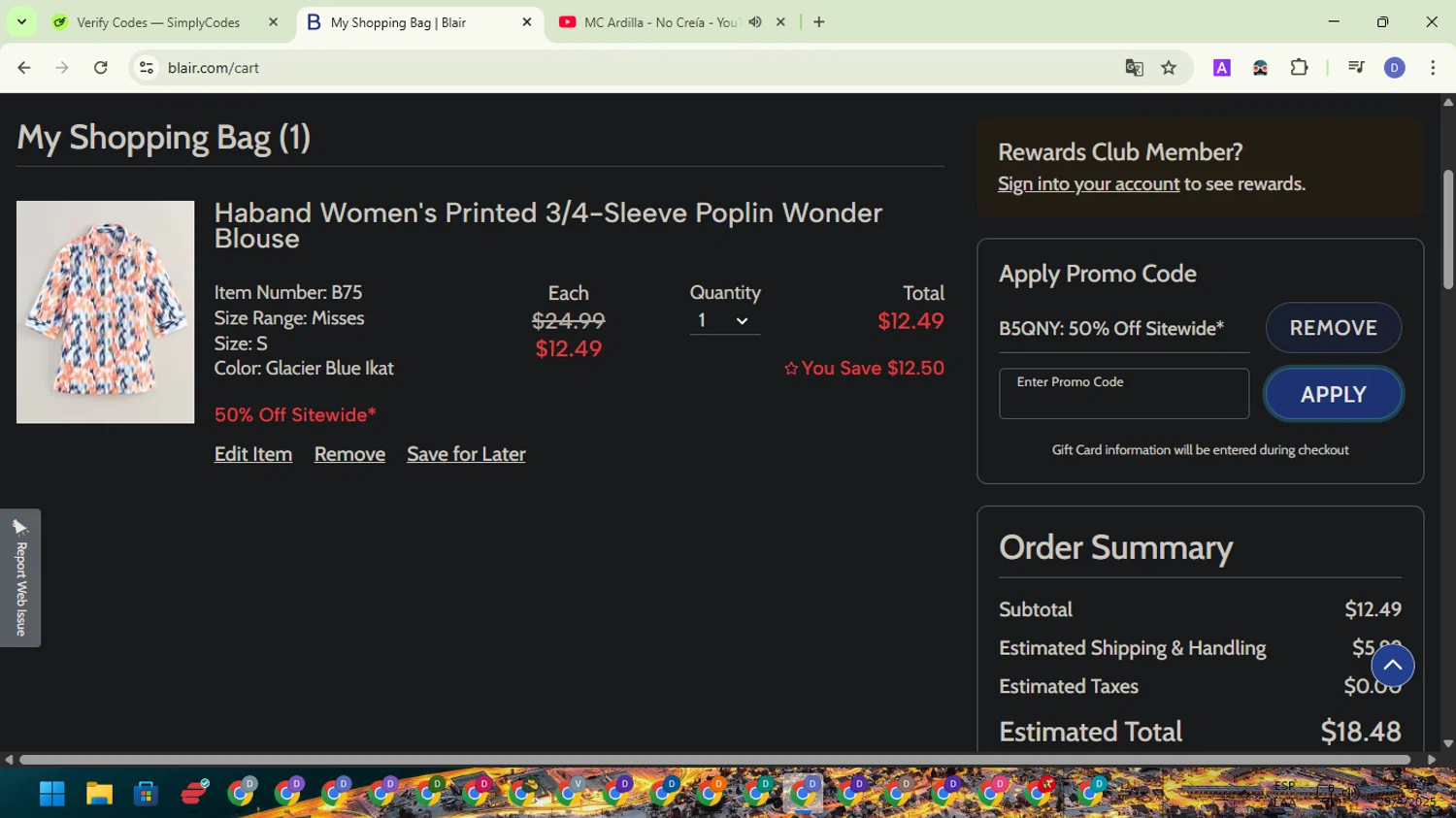Mute the MC Ardilla YouTube tab audio
The image size is (1456, 818).
(755, 21)
